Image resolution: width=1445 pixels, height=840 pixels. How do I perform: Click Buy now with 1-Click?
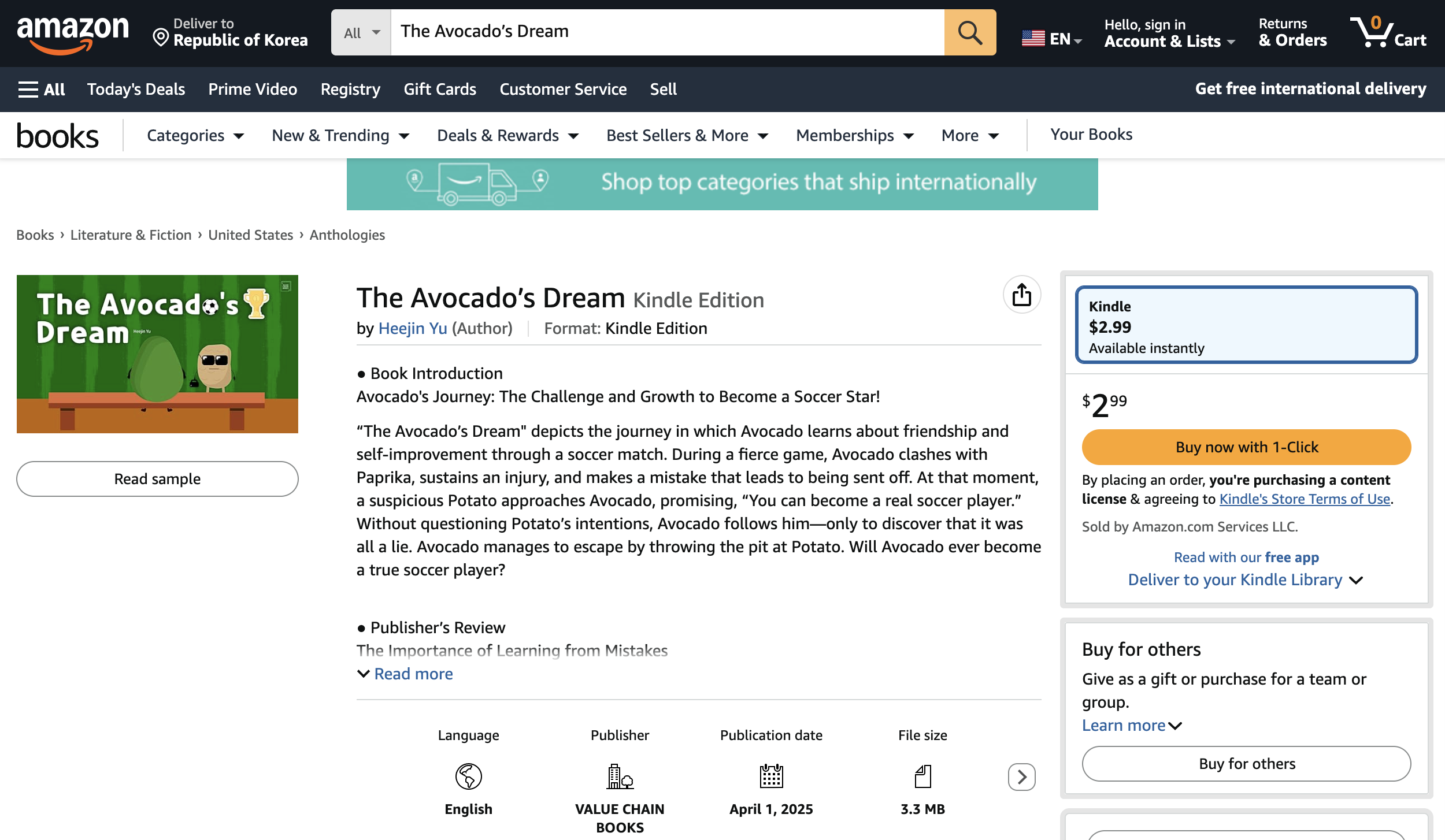coord(1246,447)
